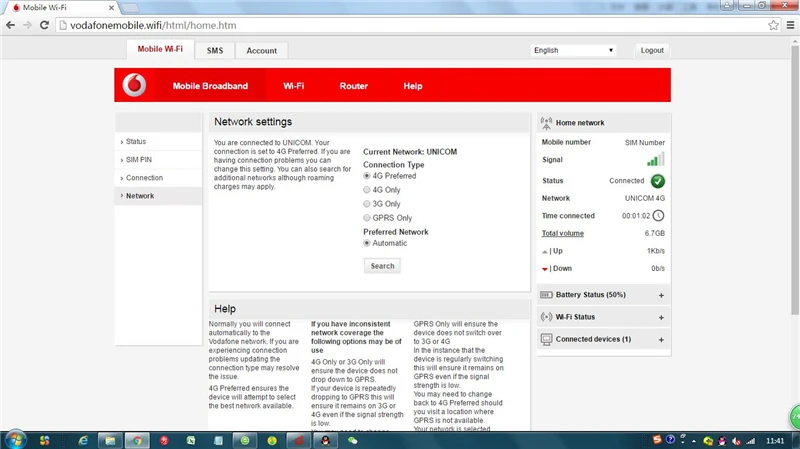This screenshot has height=449, width=800.
Task: Click the Network settings heading
Action: click(253, 122)
